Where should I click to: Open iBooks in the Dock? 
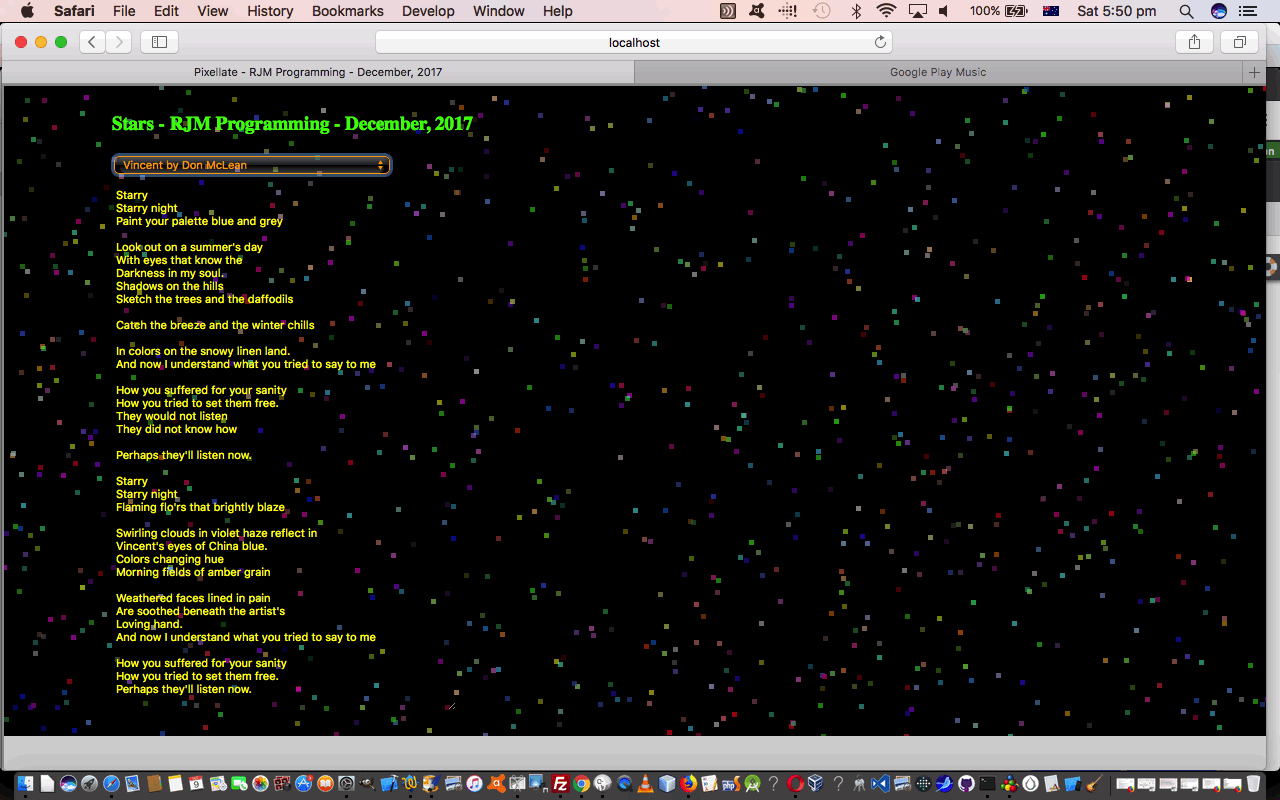(325, 783)
